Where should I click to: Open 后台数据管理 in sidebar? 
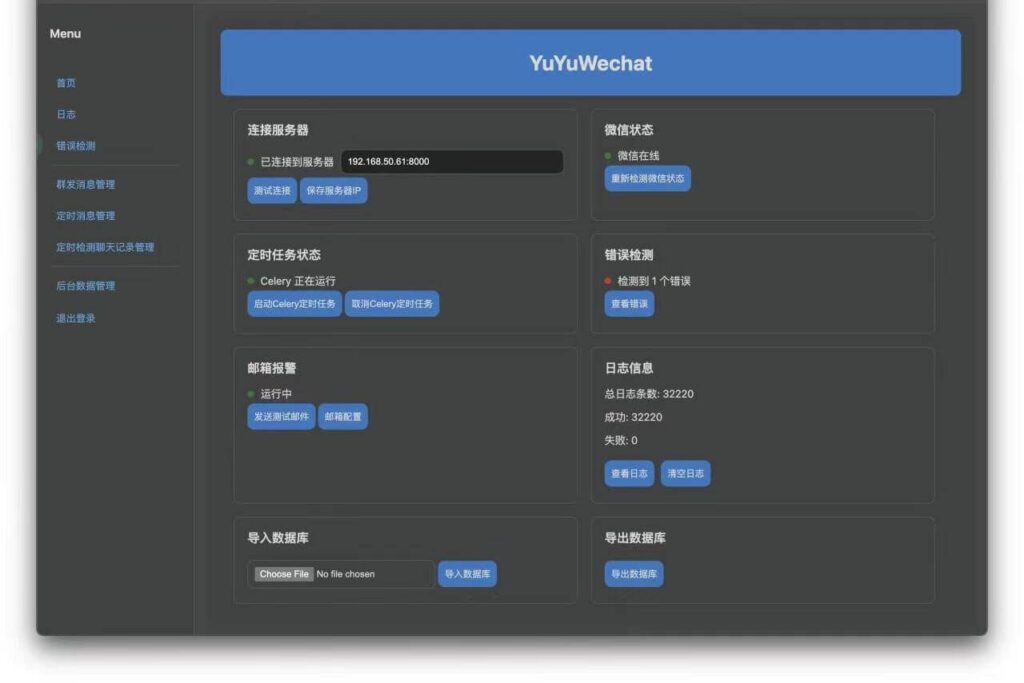tap(86, 285)
